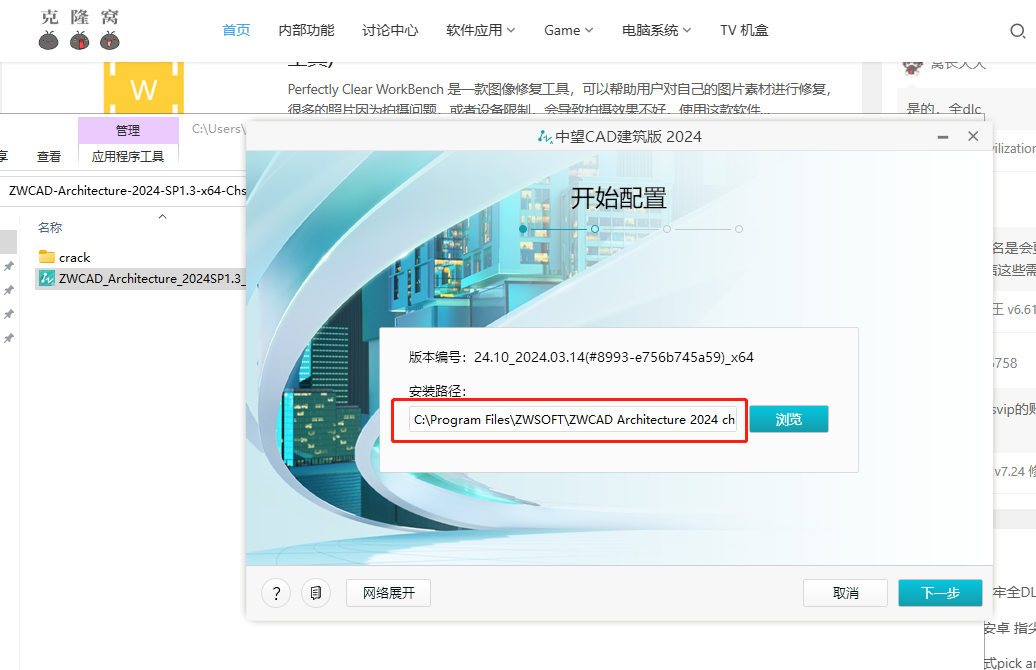Click the sort arrow above 名称 column
The image size is (1036, 670).
click(163, 216)
